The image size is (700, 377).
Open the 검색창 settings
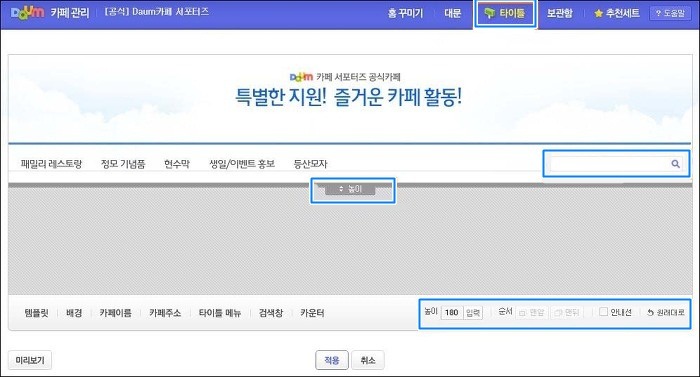[x=271, y=313]
